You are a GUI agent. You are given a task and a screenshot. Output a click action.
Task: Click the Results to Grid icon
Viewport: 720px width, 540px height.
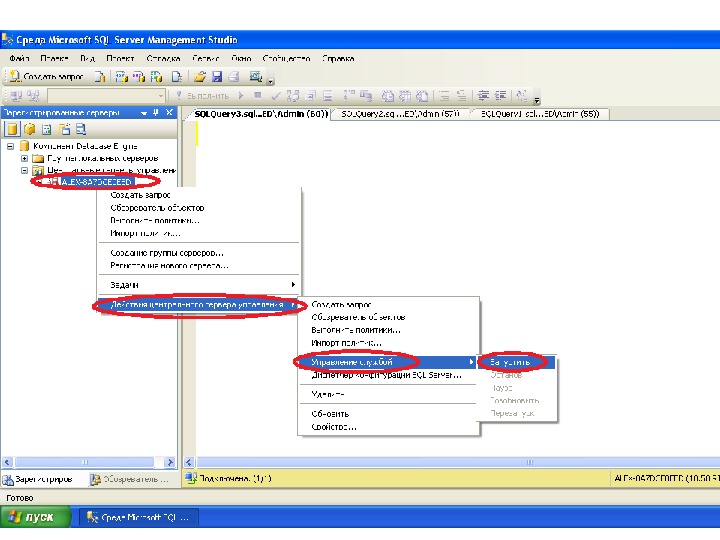[405, 96]
